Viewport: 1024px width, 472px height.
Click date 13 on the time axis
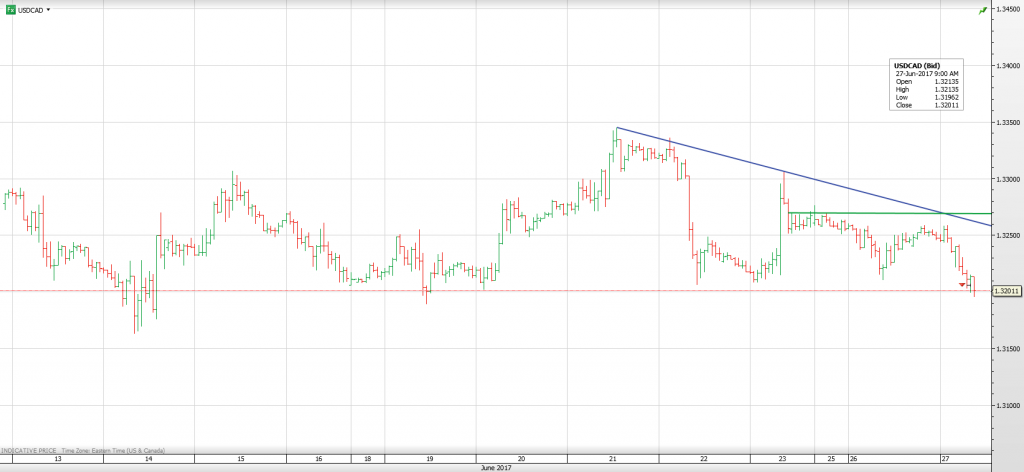click(x=57, y=458)
